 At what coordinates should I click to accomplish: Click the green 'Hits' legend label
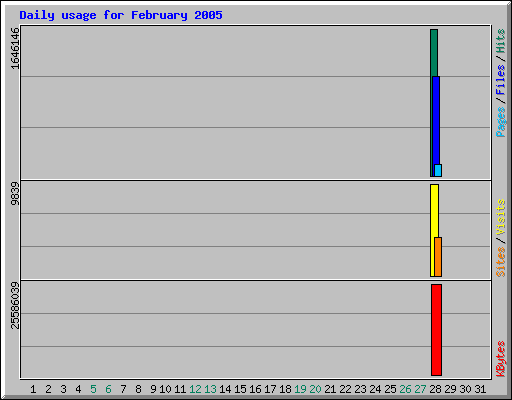pos(500,41)
